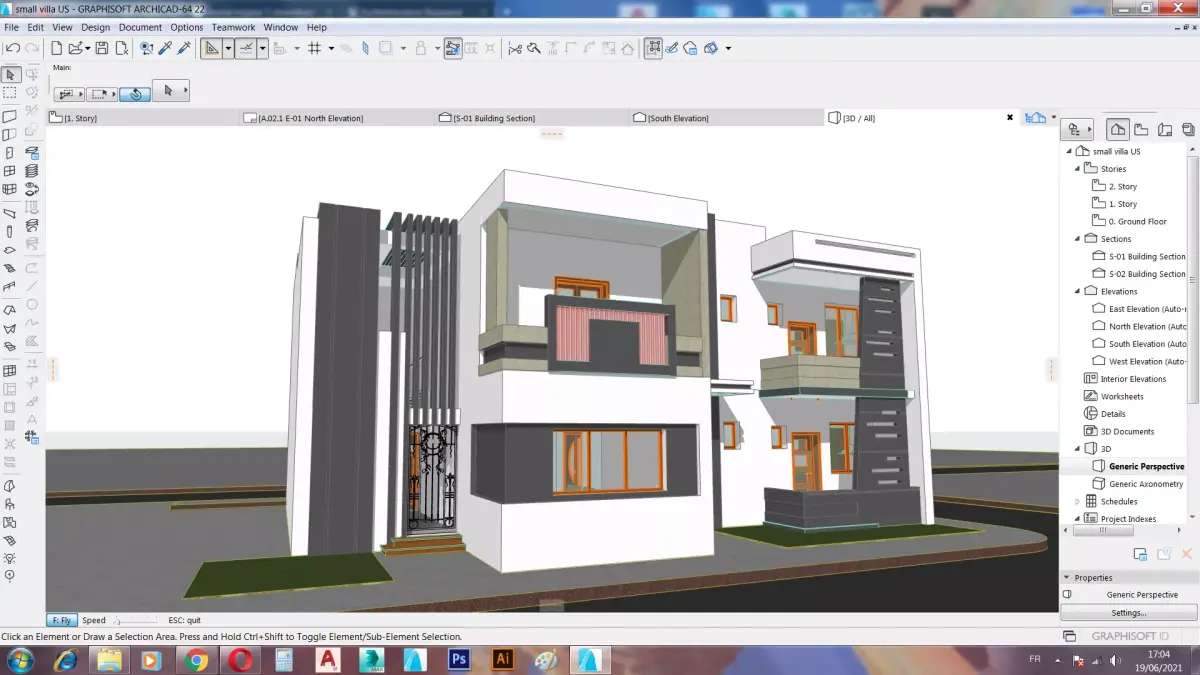This screenshot has height=675, width=1200.
Task: Expand the Schedules tree node
Action: pos(1078,501)
